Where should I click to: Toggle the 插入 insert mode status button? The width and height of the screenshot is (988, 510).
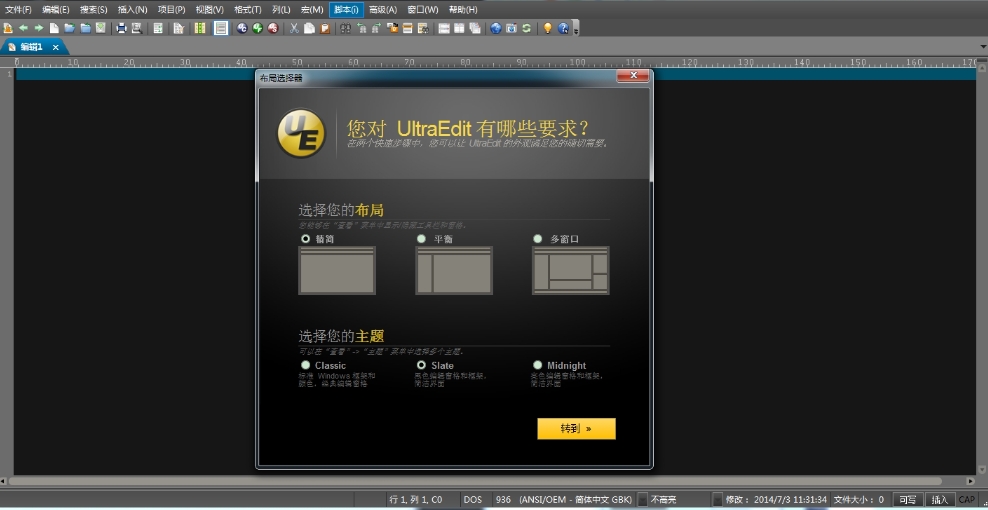click(x=939, y=499)
